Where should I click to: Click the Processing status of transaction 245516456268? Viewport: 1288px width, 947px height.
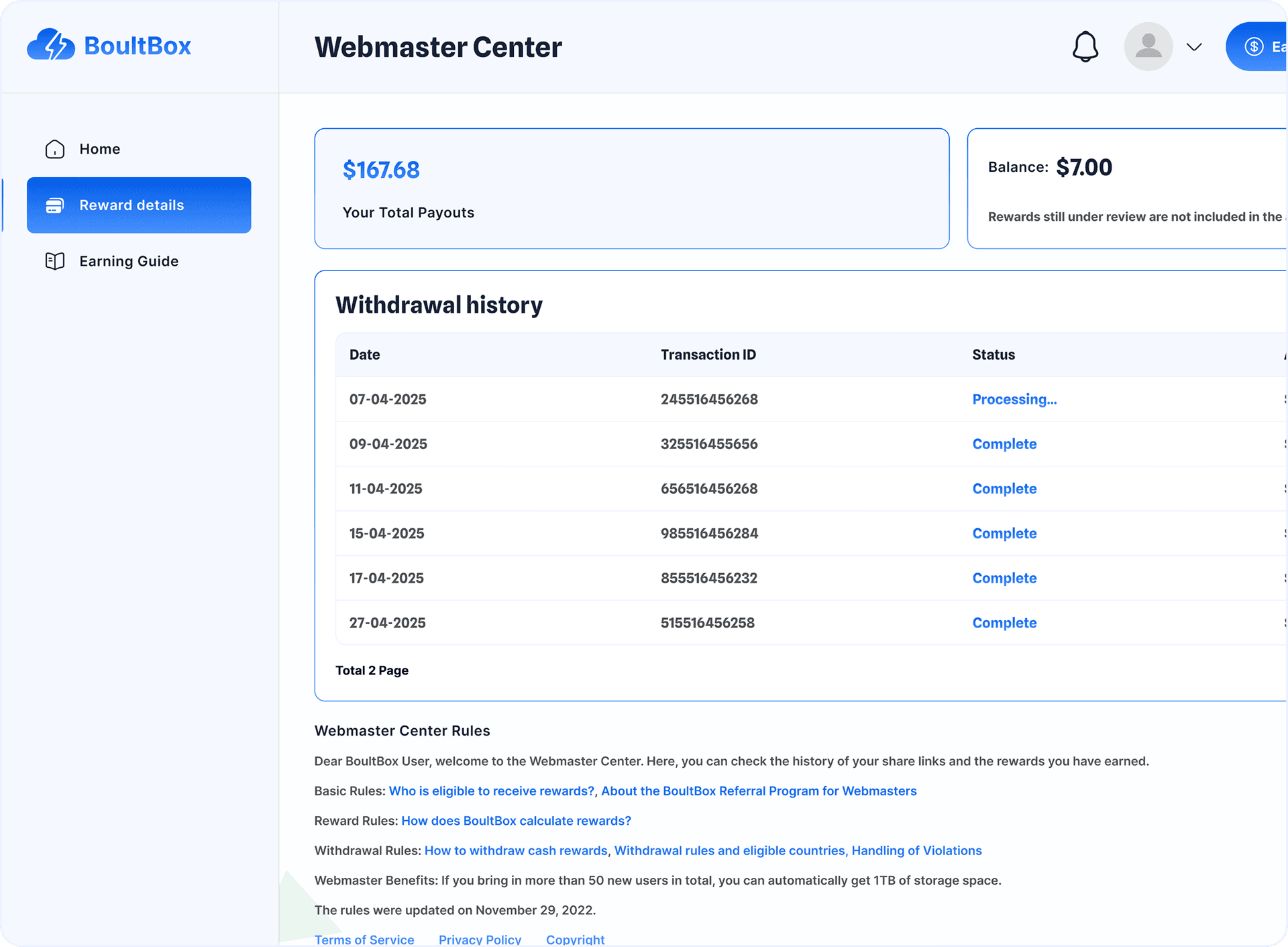click(x=1014, y=399)
